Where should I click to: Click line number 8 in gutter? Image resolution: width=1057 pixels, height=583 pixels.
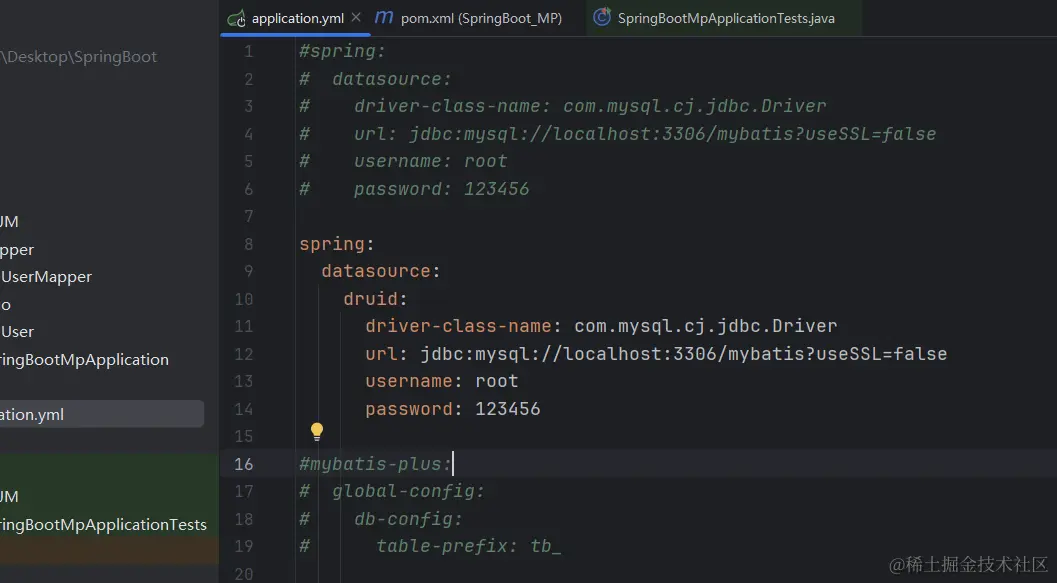[249, 244]
